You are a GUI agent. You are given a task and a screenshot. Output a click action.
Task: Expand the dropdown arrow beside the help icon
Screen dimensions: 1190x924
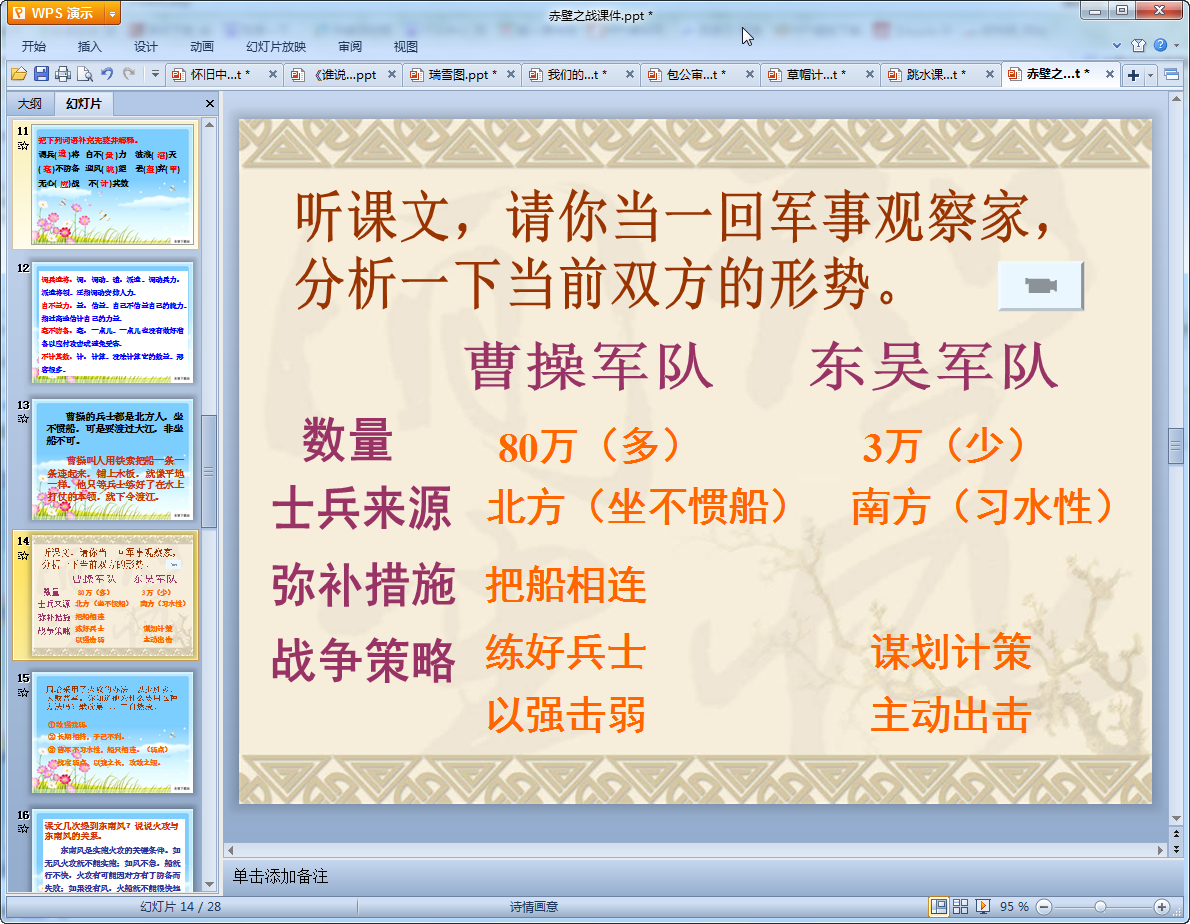point(1176,46)
